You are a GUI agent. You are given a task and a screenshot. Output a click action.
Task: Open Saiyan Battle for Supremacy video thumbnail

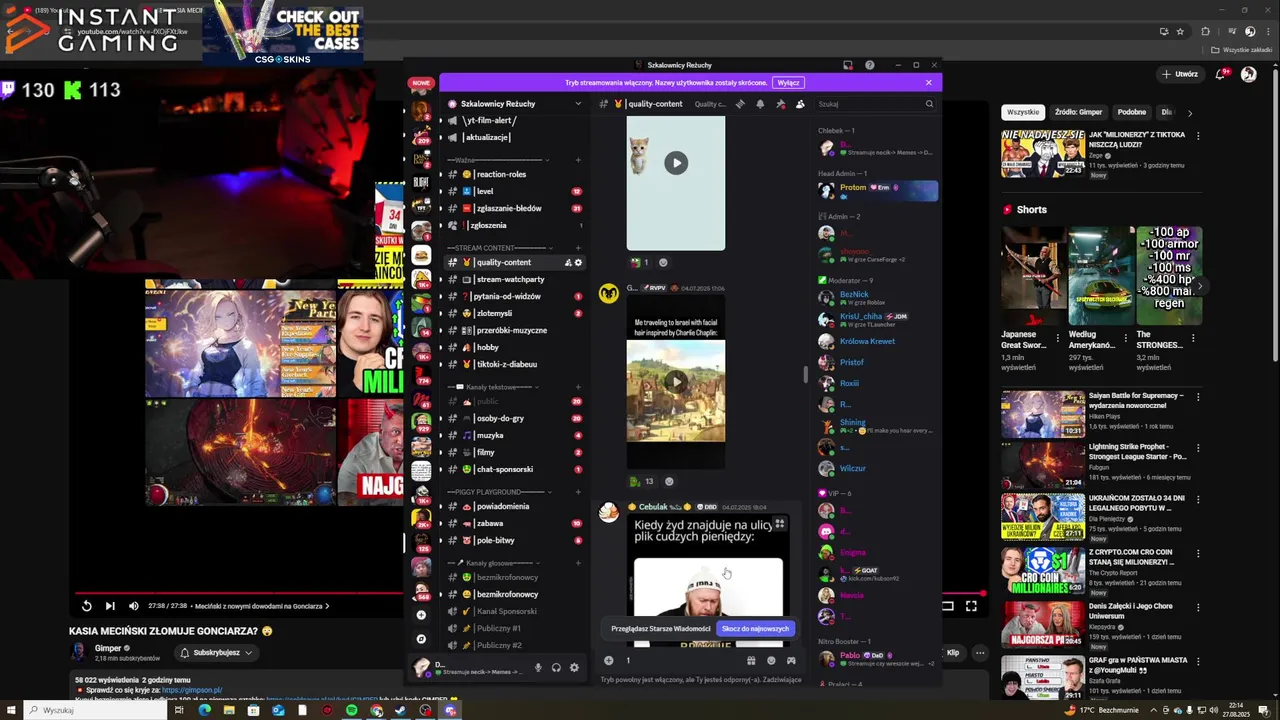coord(1043,414)
